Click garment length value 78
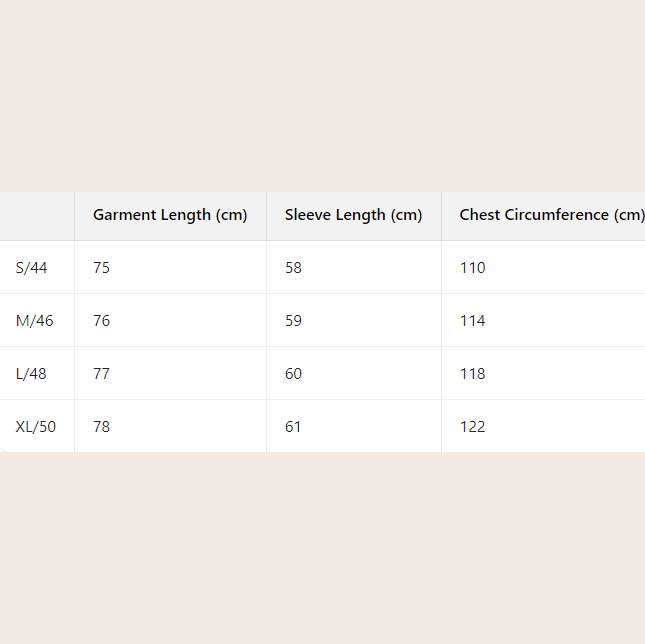The height and width of the screenshot is (644, 645). [x=101, y=427]
